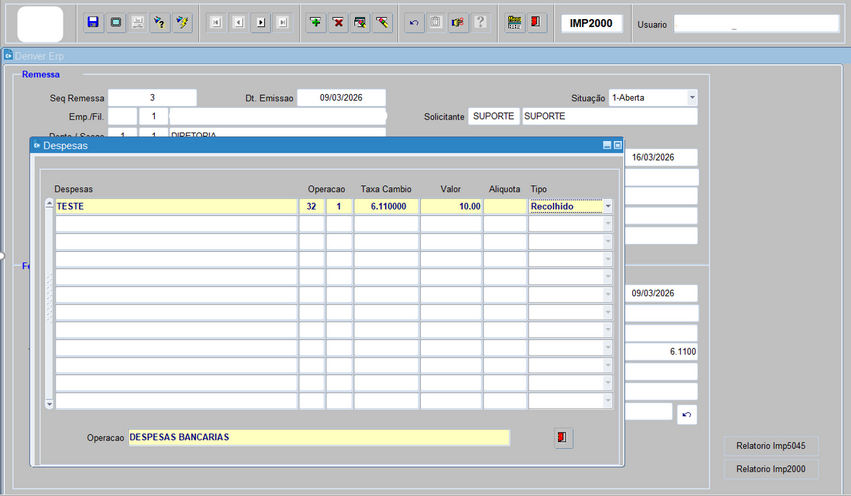851x496 pixels.
Task: Click the undo arrow toolbar icon
Action: [414, 23]
